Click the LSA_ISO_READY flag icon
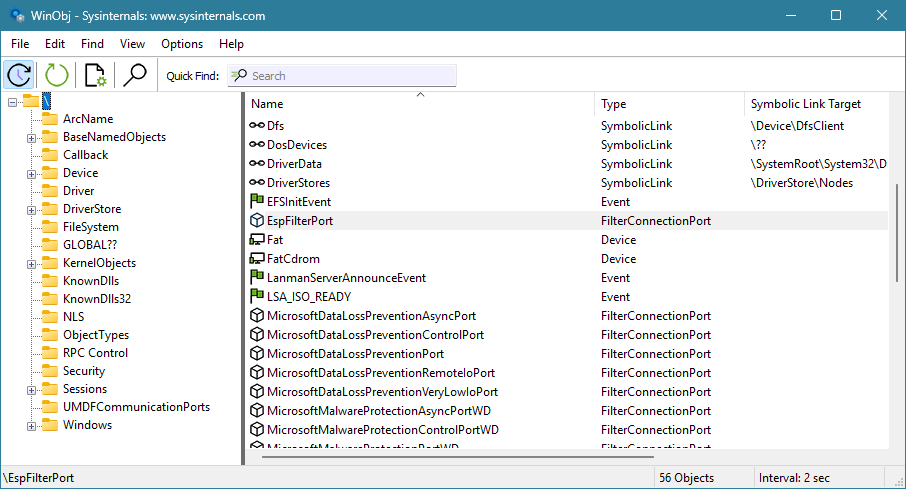Image resolution: width=906 pixels, height=489 pixels. click(257, 297)
